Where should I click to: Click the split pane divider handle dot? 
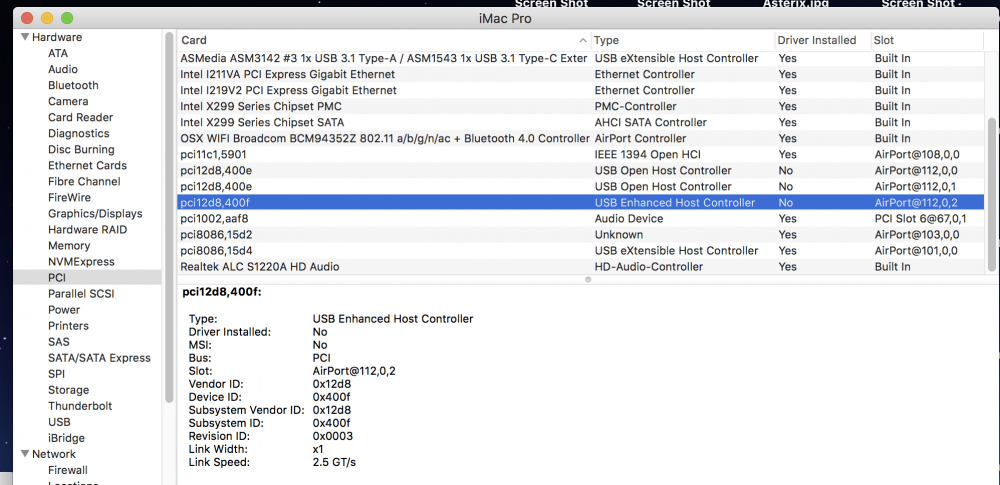tap(588, 279)
